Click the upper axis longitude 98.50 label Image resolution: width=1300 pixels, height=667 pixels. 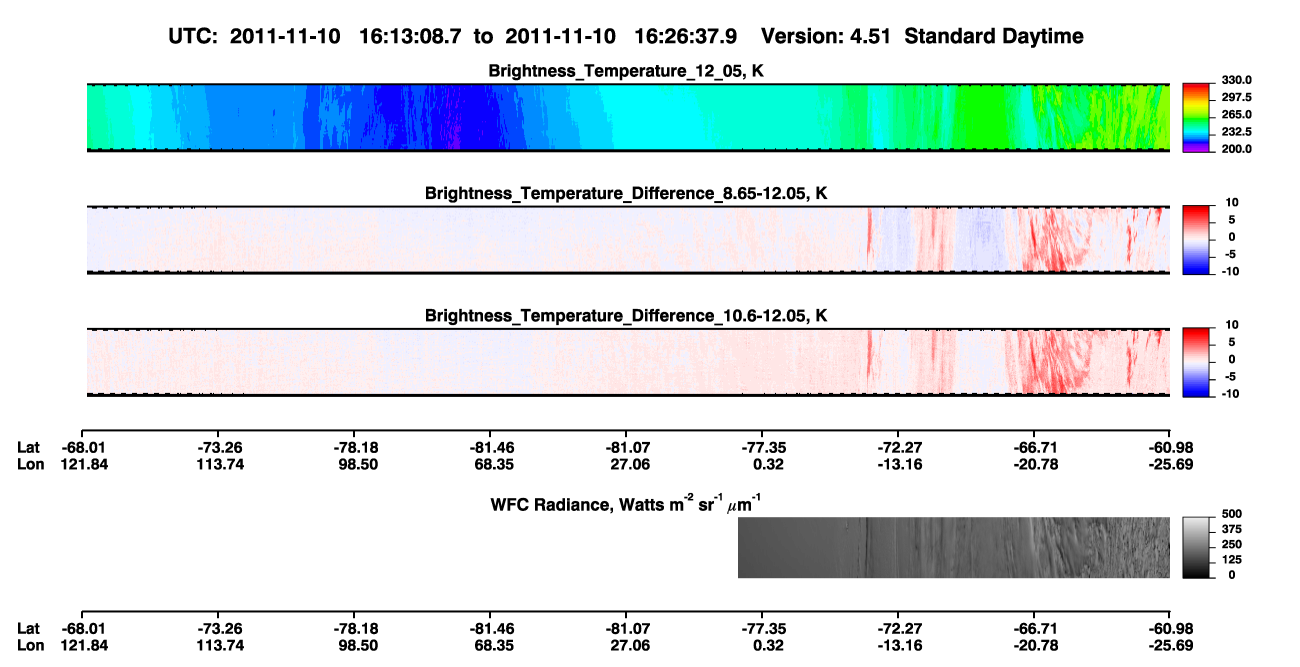point(354,463)
